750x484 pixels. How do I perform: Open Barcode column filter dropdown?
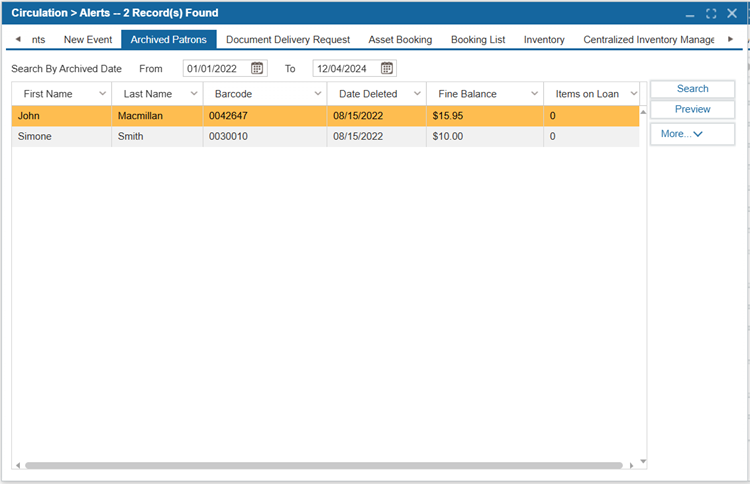point(318,94)
